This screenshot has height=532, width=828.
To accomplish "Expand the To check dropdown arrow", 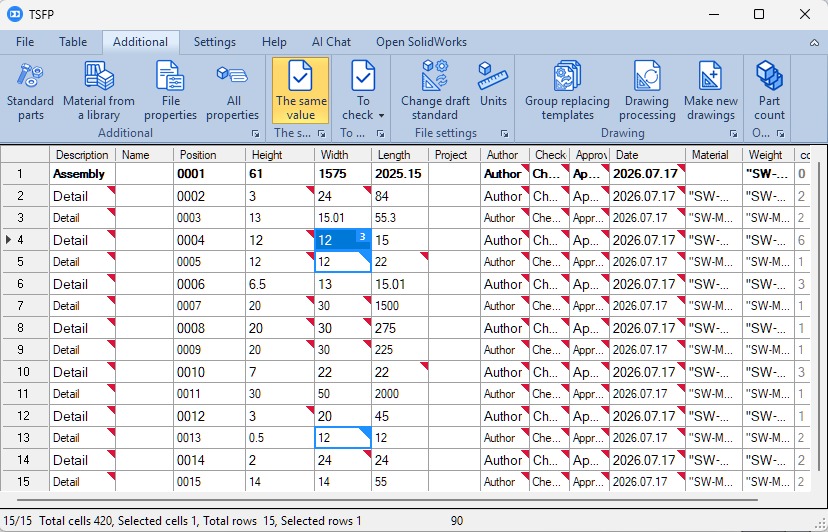I will click(381, 115).
